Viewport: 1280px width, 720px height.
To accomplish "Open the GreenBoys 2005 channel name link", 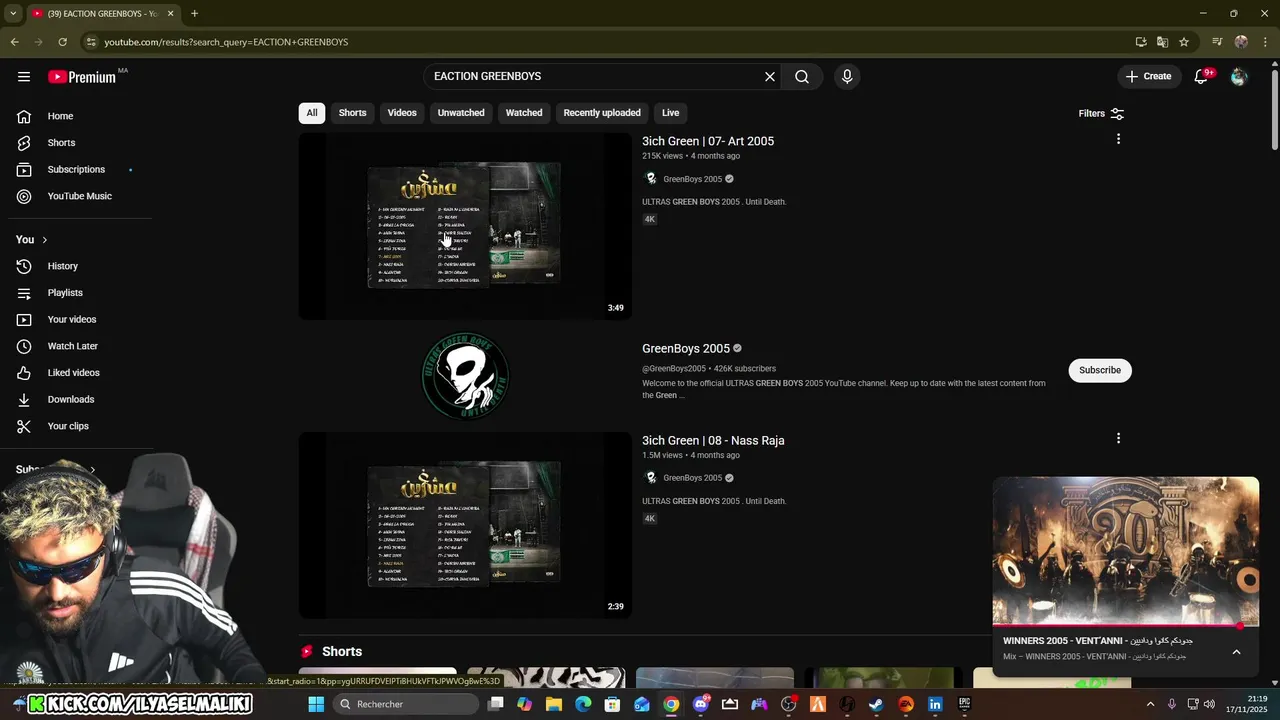I will point(686,348).
